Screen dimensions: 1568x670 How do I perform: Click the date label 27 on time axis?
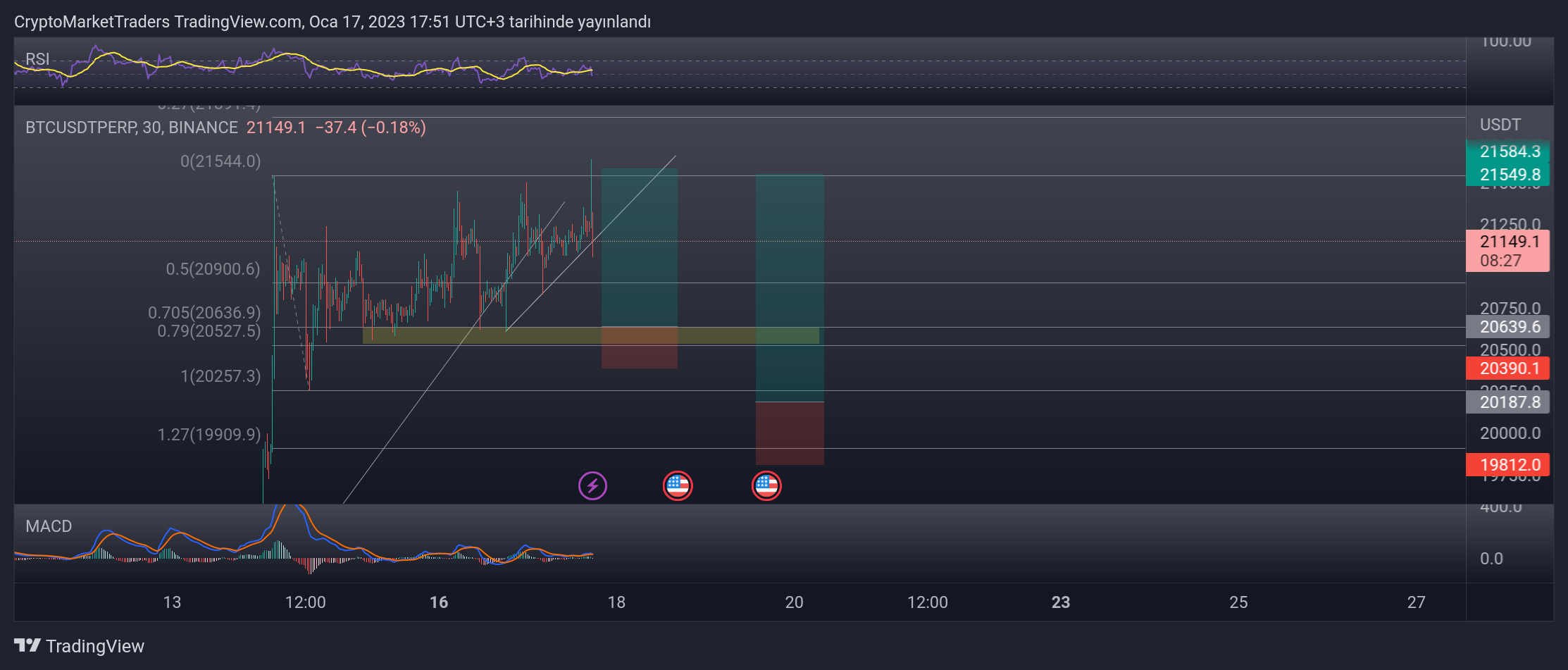[x=1417, y=602]
